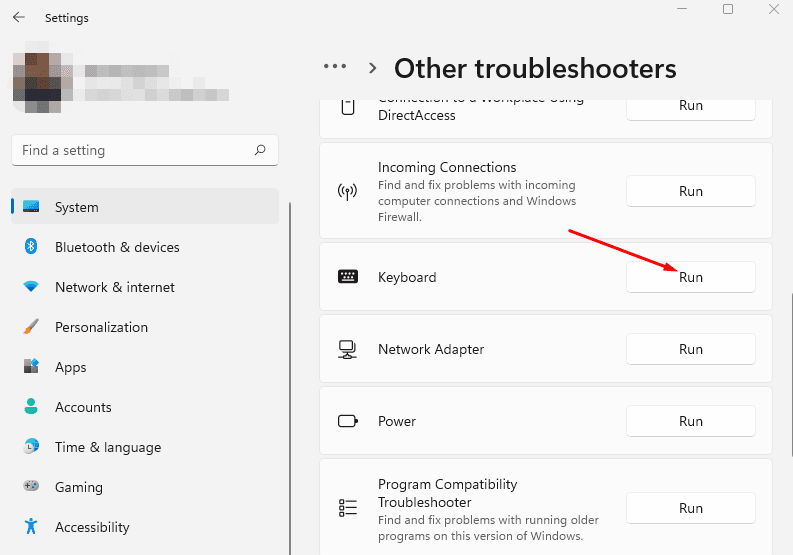This screenshot has height=555, width=793.
Task: Click the Network Adapter computer icon
Action: point(347,349)
